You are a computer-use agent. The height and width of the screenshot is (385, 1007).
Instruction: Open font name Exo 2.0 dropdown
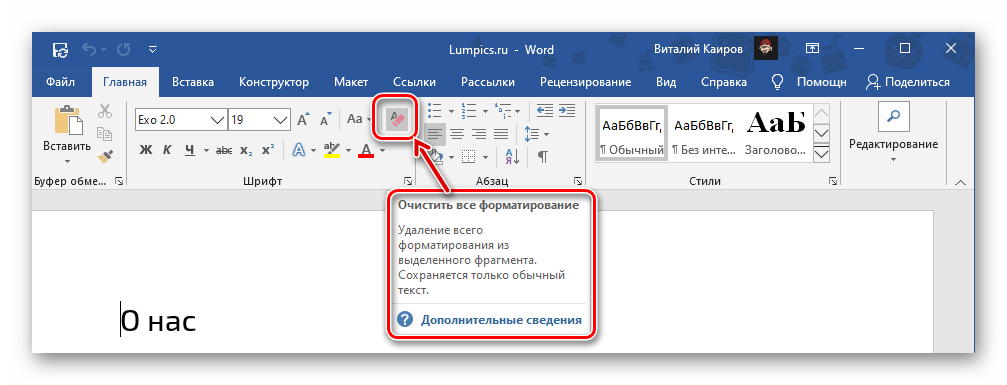click(x=218, y=120)
